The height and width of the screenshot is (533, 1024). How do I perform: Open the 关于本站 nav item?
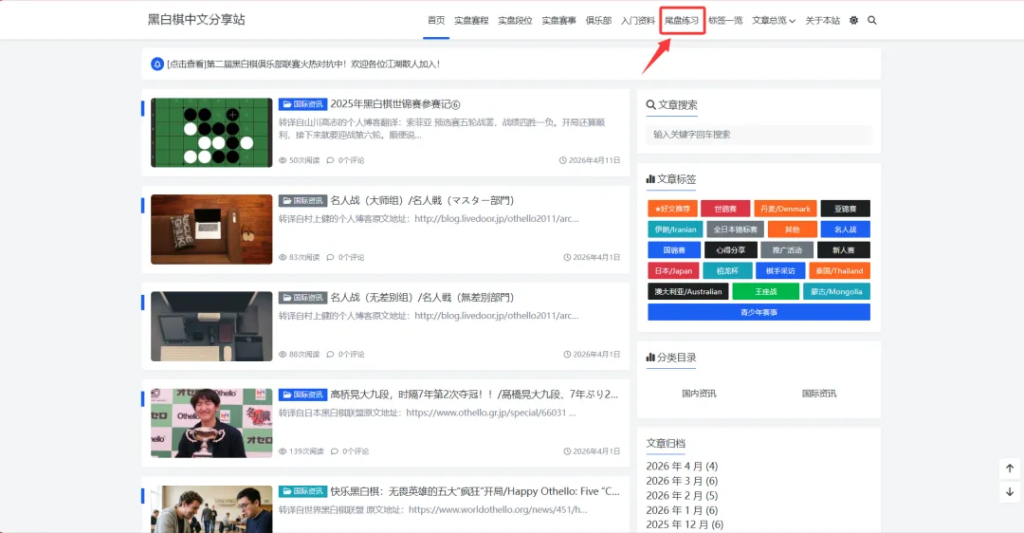click(x=822, y=20)
